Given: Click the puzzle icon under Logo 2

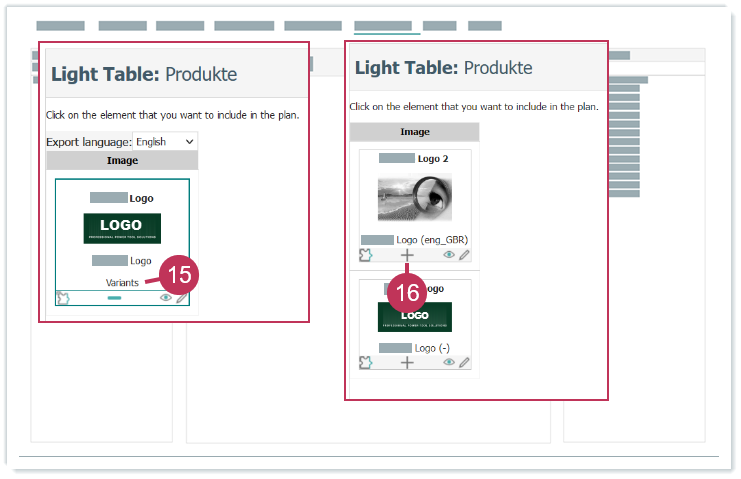Looking at the screenshot, I should point(366,255).
